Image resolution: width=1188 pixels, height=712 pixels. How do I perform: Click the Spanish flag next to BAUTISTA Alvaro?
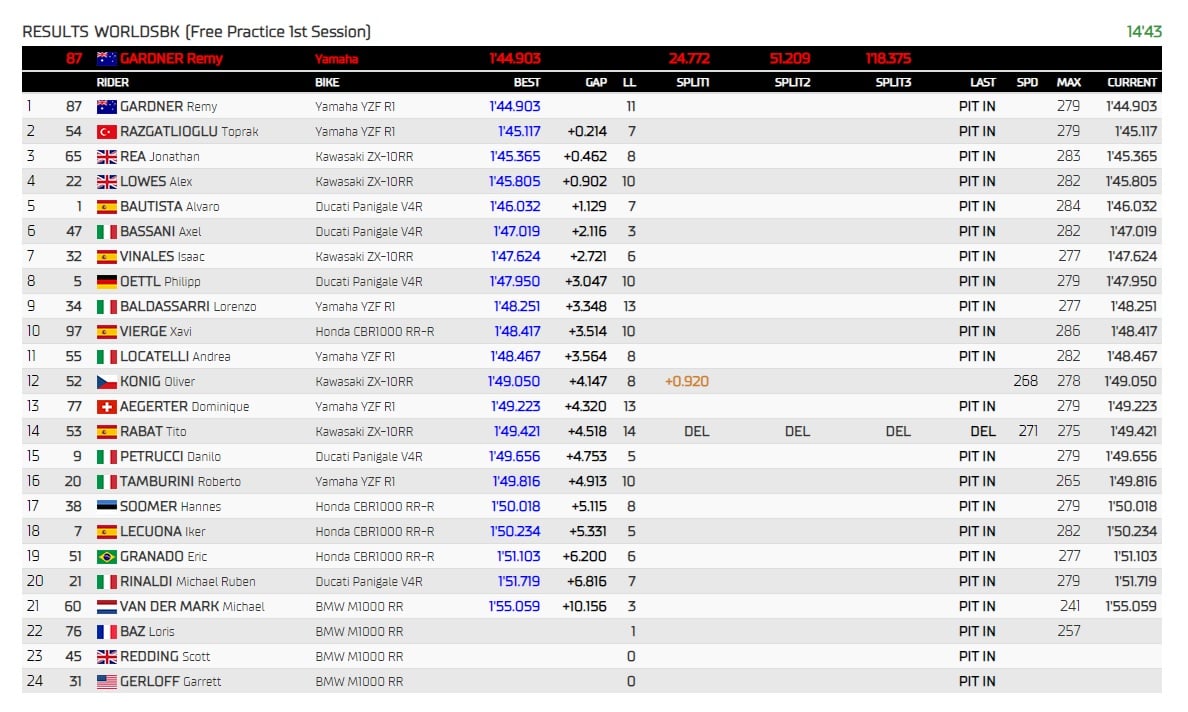[107, 207]
